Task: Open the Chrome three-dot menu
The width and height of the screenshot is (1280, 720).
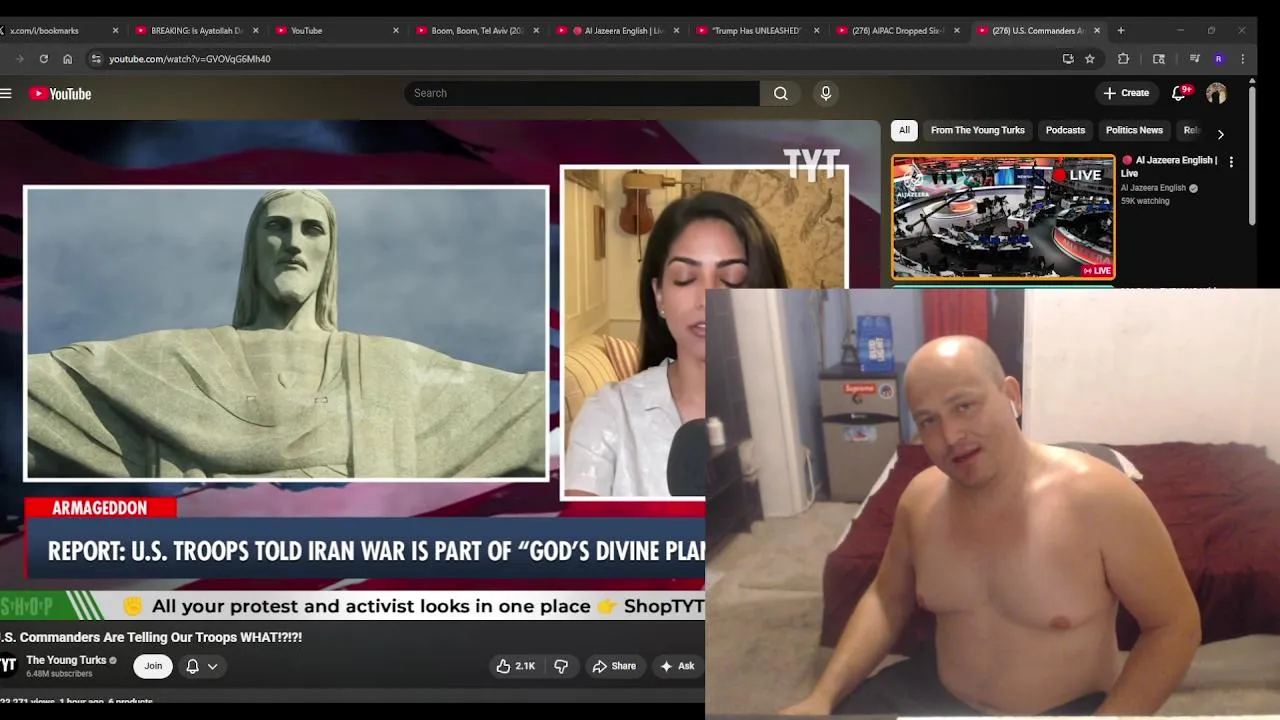Action: [x=1242, y=59]
